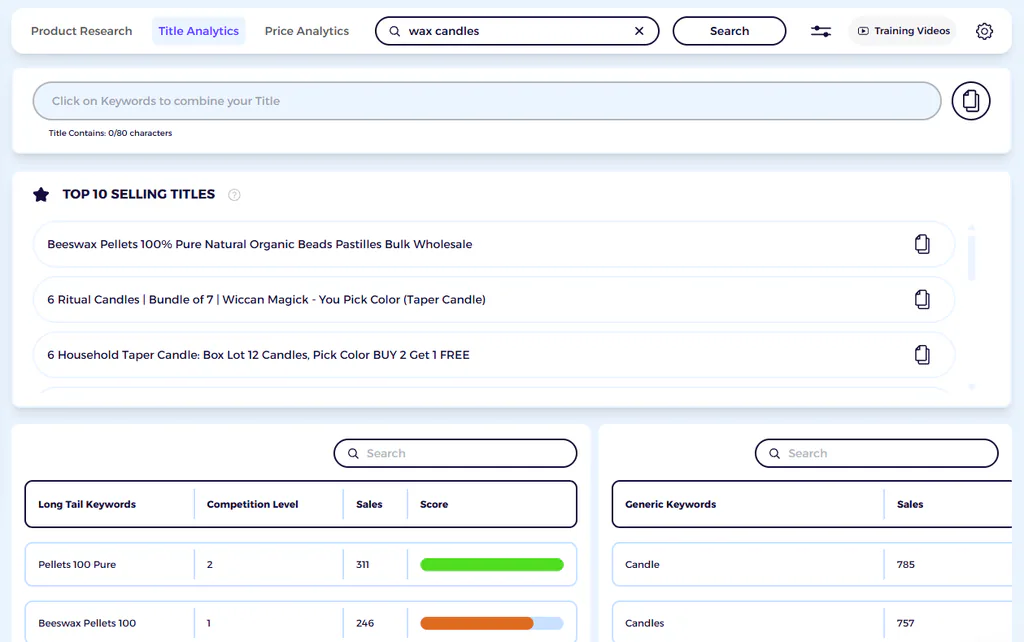Click the long tail keywords search field
The width and height of the screenshot is (1024, 642).
(x=455, y=453)
